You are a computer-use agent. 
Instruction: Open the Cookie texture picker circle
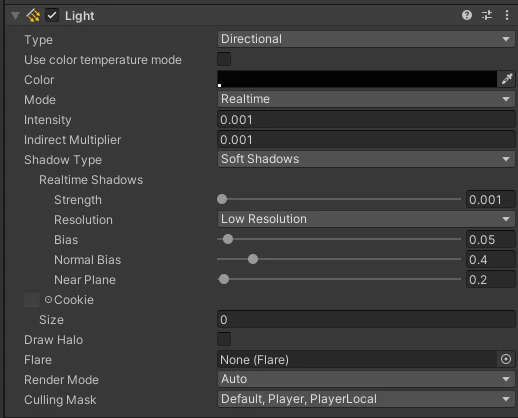tap(48, 299)
